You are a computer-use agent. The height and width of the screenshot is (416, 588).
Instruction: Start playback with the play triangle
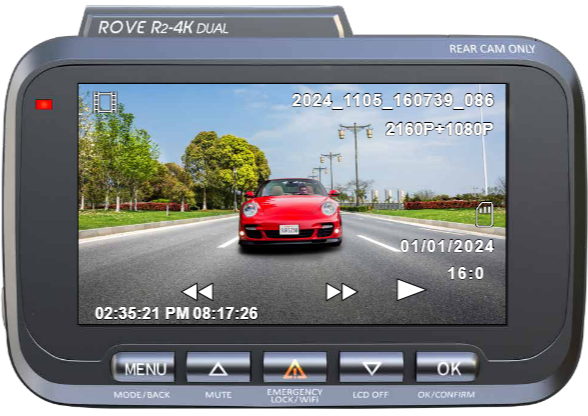click(x=411, y=290)
